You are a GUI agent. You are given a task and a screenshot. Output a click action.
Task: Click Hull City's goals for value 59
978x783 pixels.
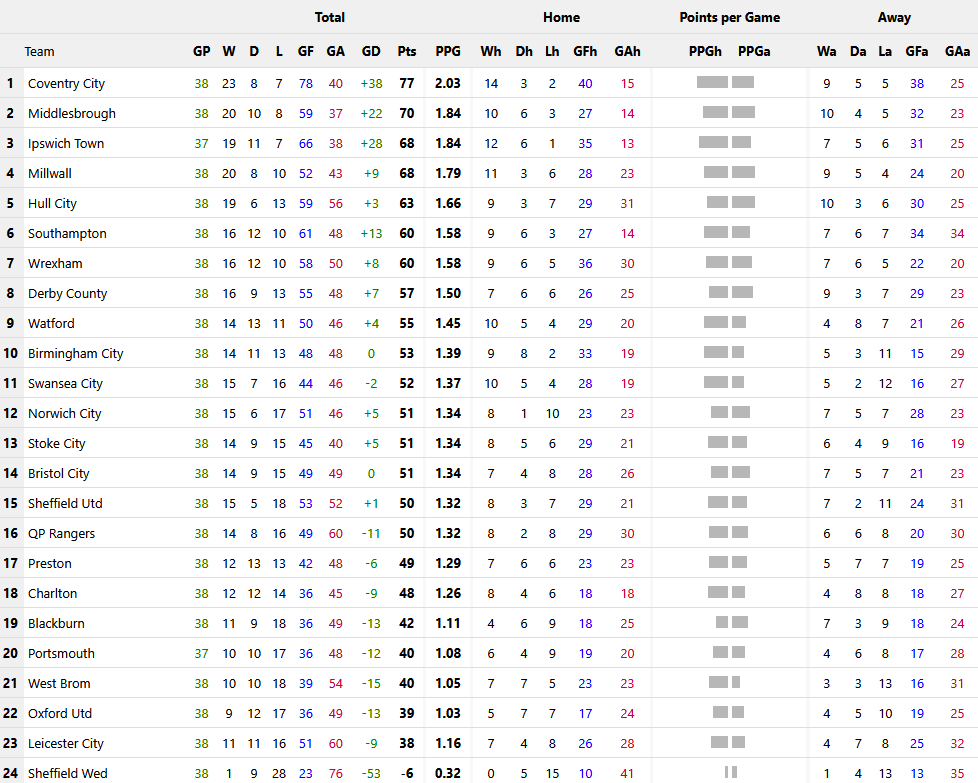pyautogui.click(x=306, y=204)
